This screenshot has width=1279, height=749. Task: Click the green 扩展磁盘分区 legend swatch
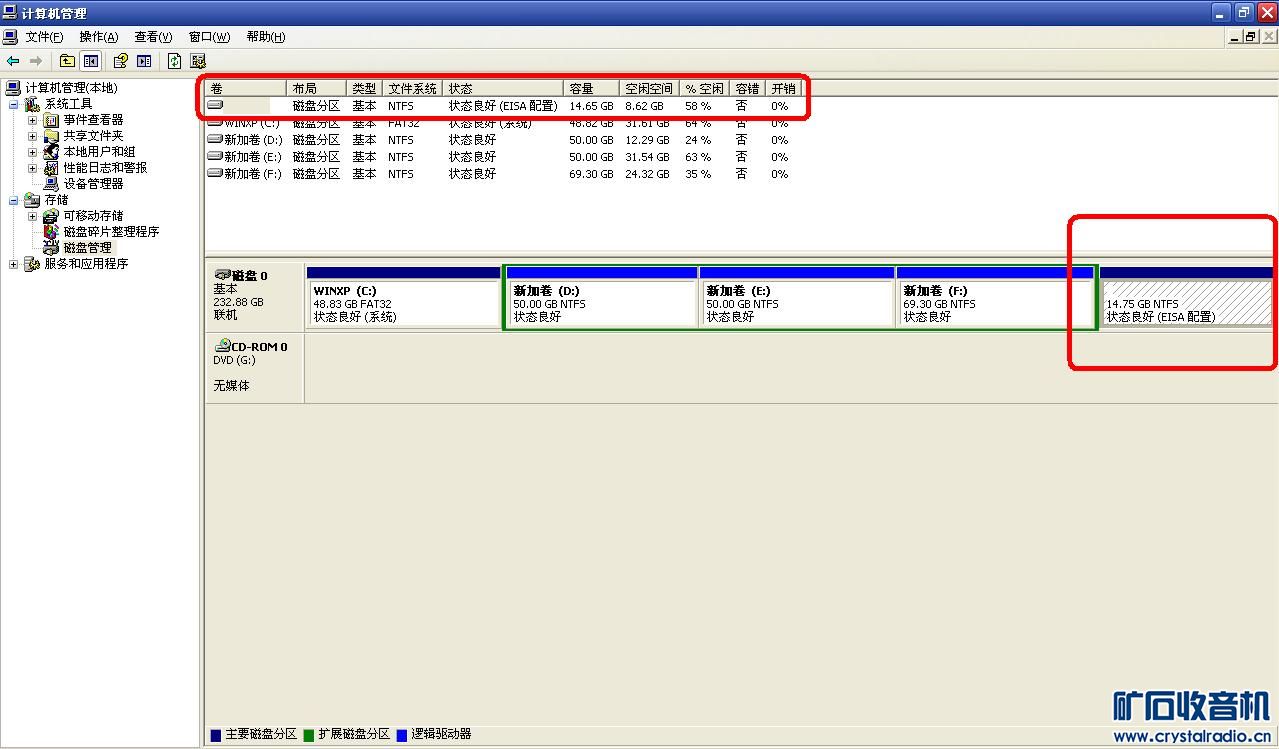(309, 735)
